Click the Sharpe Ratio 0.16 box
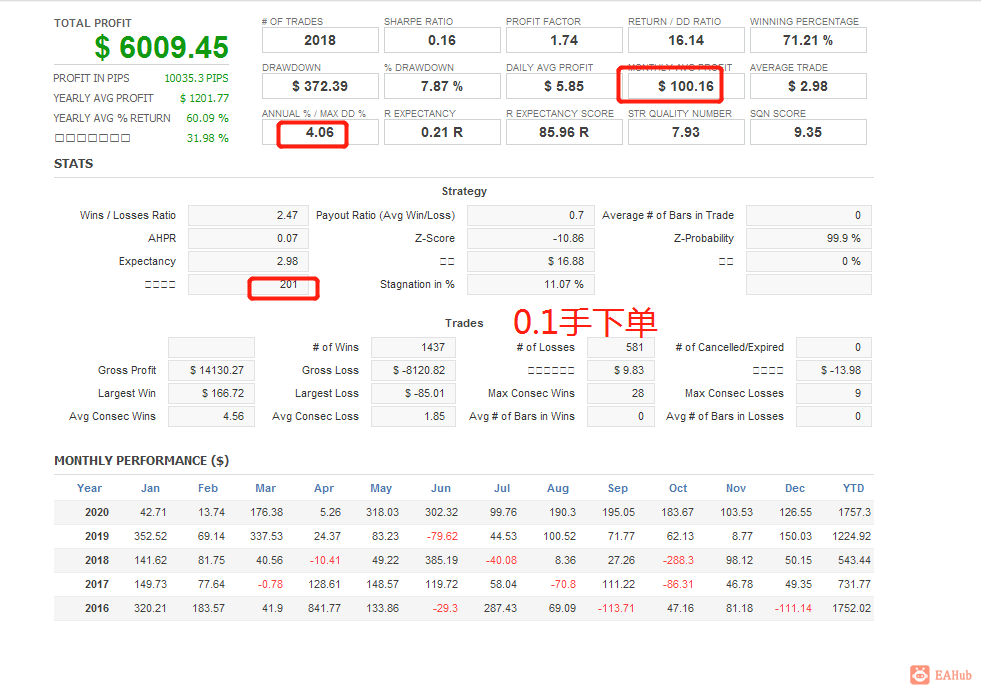 tap(442, 41)
